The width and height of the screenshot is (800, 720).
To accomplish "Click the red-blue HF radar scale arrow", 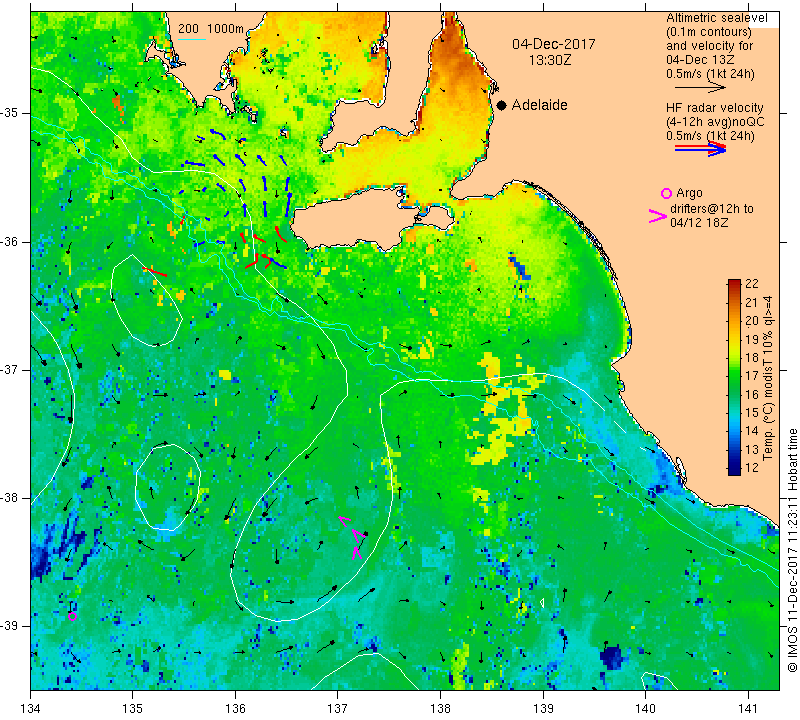I will [700, 149].
